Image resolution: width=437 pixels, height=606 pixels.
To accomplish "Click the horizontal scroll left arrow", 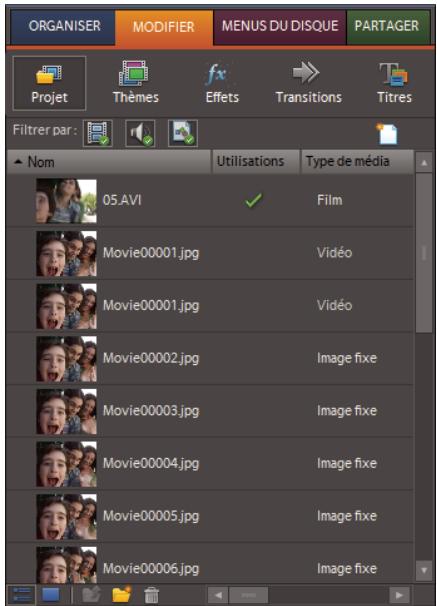I will [218, 595].
